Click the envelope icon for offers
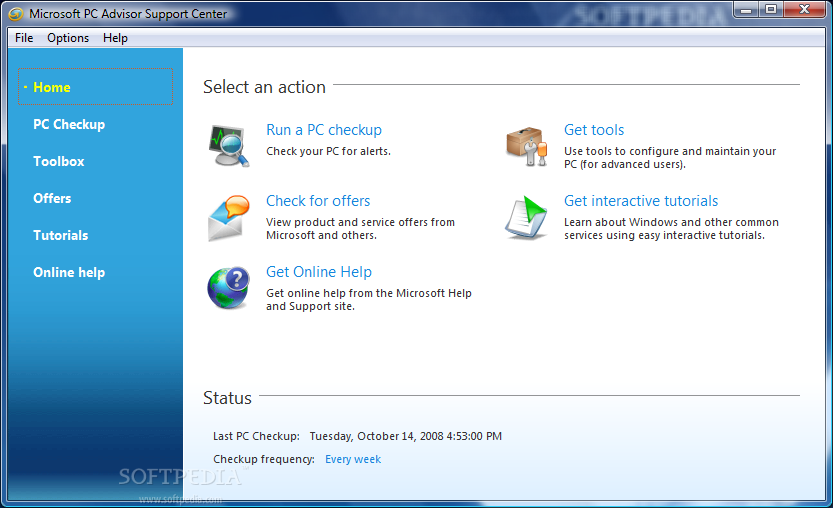 pyautogui.click(x=228, y=218)
